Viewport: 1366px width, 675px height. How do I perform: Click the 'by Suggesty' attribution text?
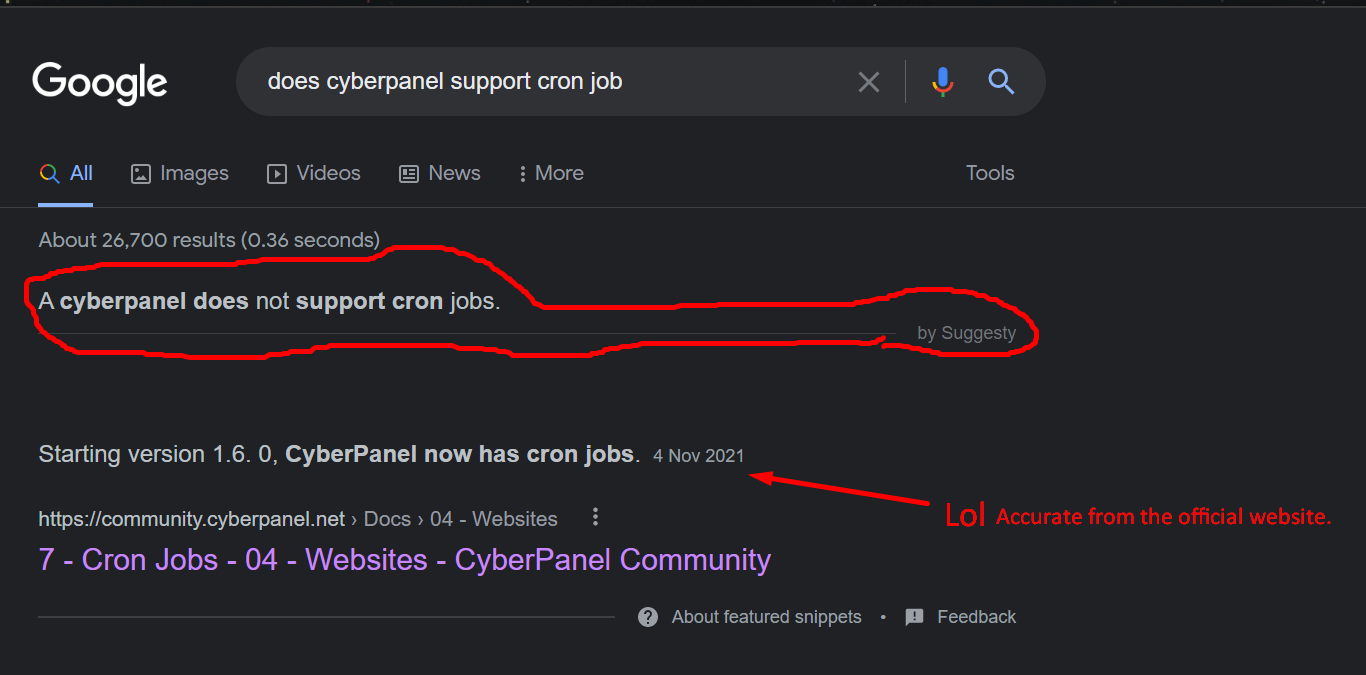pyautogui.click(x=966, y=333)
